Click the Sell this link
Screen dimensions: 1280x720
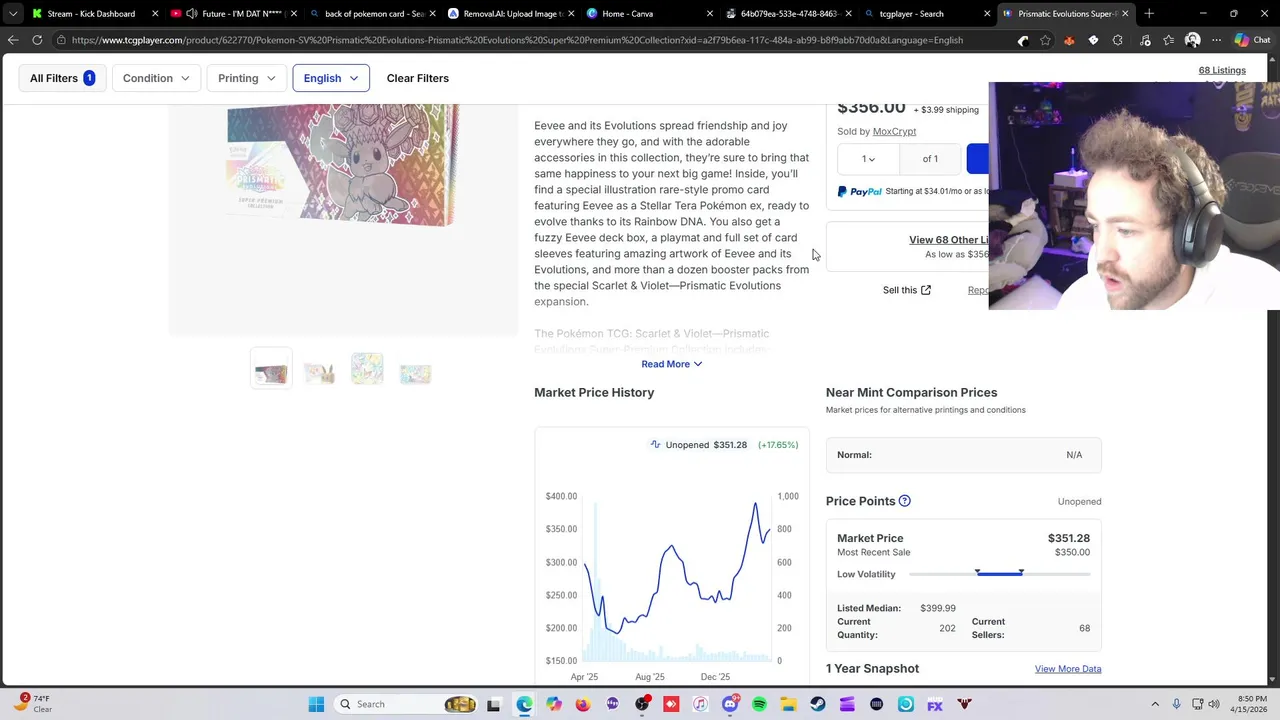tap(906, 290)
